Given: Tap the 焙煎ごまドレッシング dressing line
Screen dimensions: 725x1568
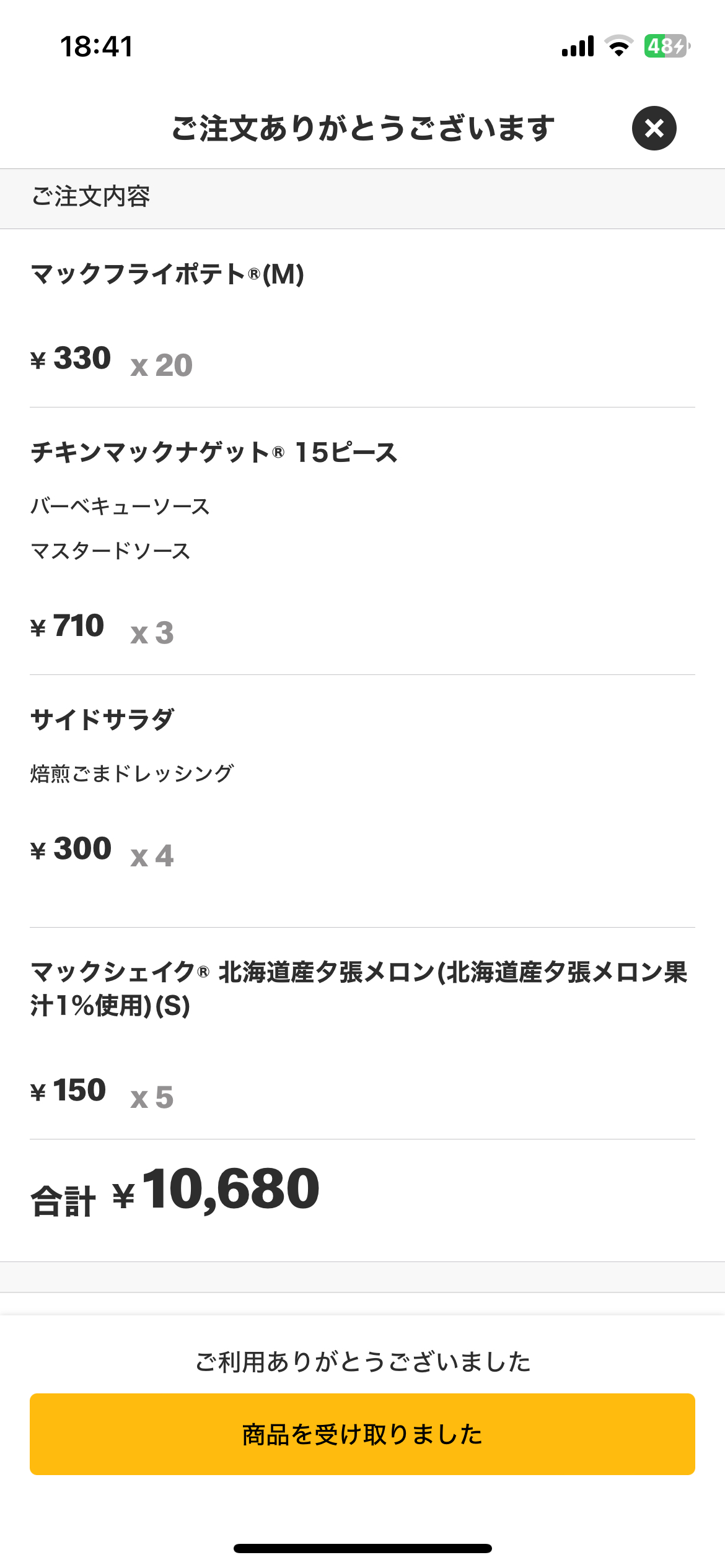Looking at the screenshot, I should [132, 773].
